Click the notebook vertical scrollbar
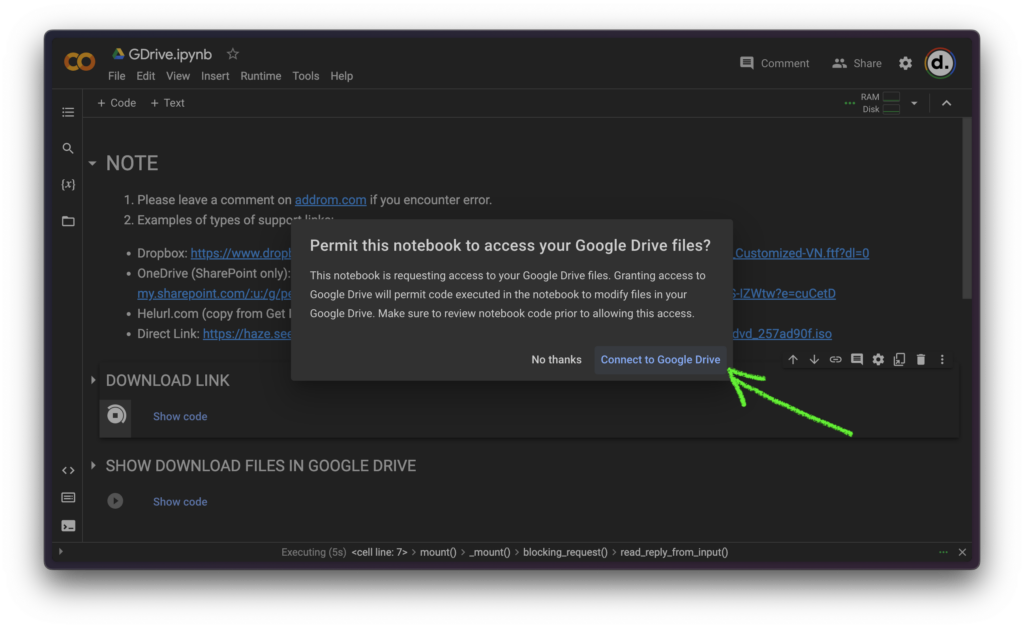This screenshot has height=628, width=1024. point(967,209)
